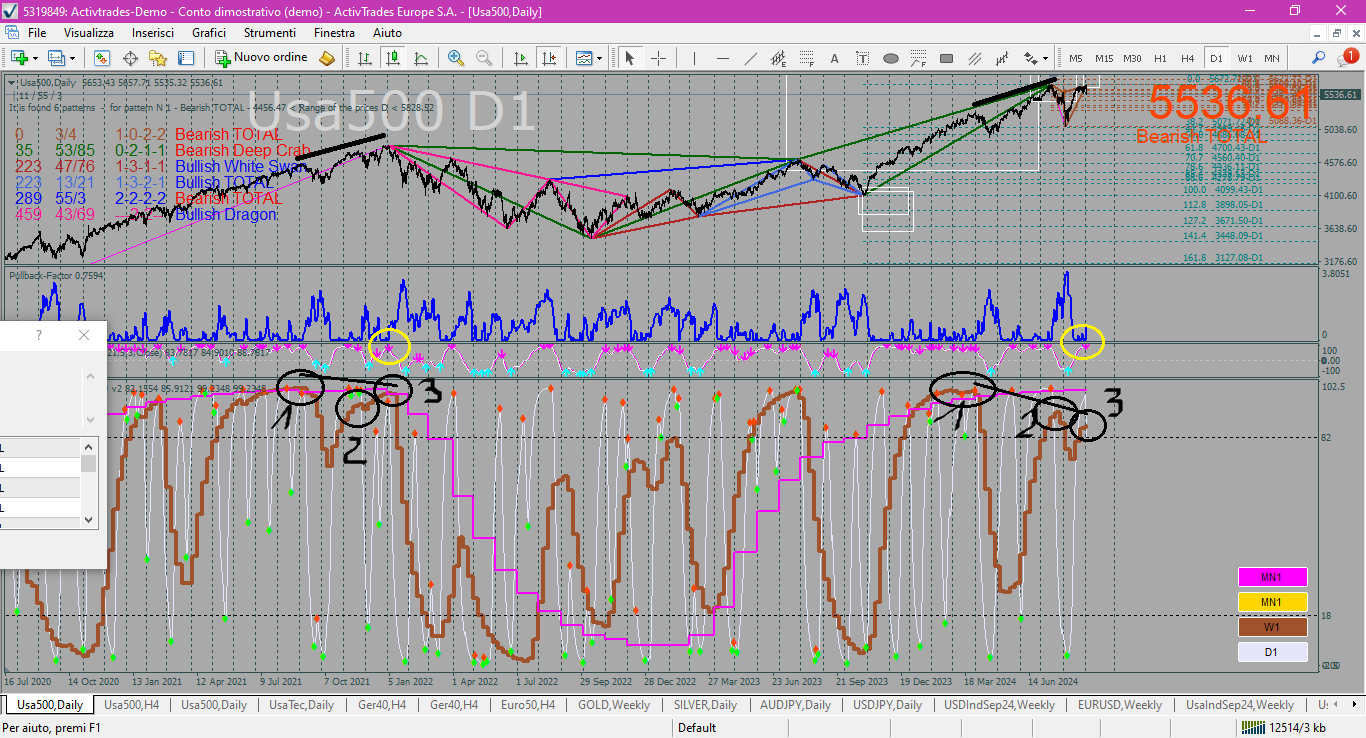Screen dimensions: 1366x738
Task: Click the dialog list scrollbar down arrow
Action: (89, 519)
